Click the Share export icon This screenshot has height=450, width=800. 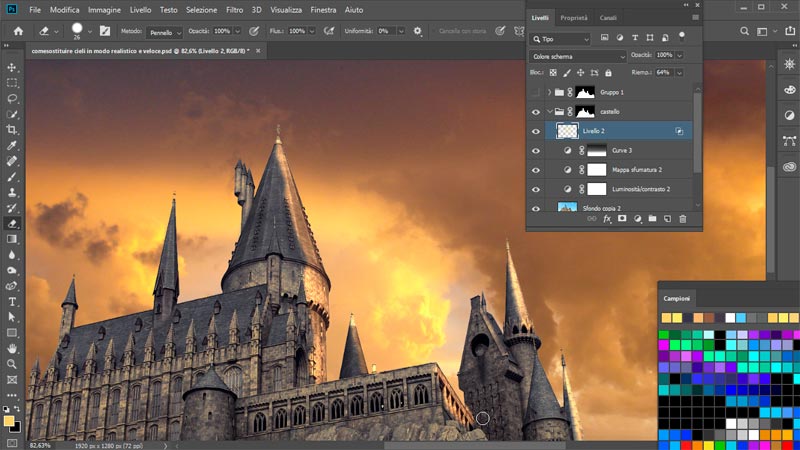coord(790,31)
